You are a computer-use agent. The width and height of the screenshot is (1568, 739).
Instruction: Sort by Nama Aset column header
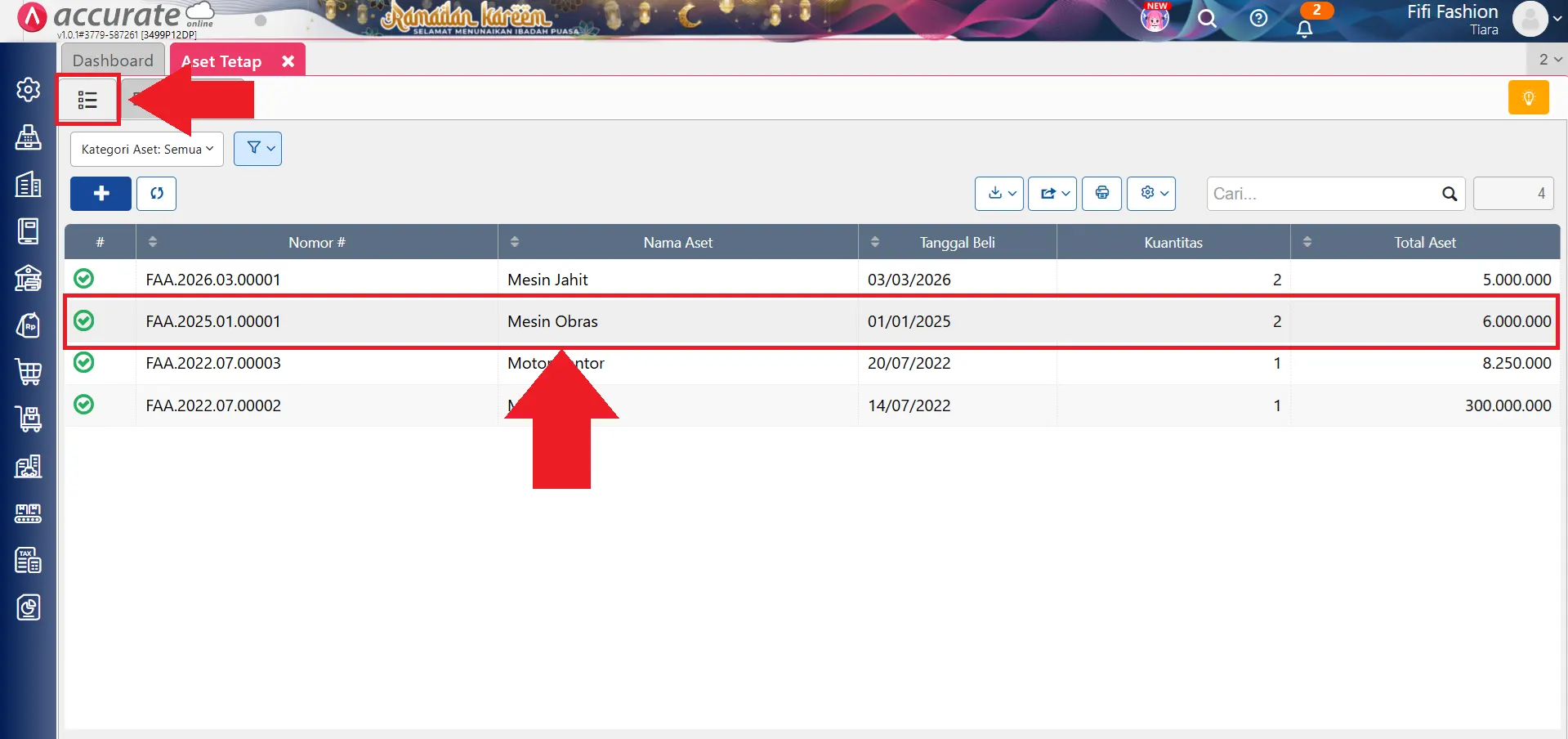pyautogui.click(x=677, y=243)
